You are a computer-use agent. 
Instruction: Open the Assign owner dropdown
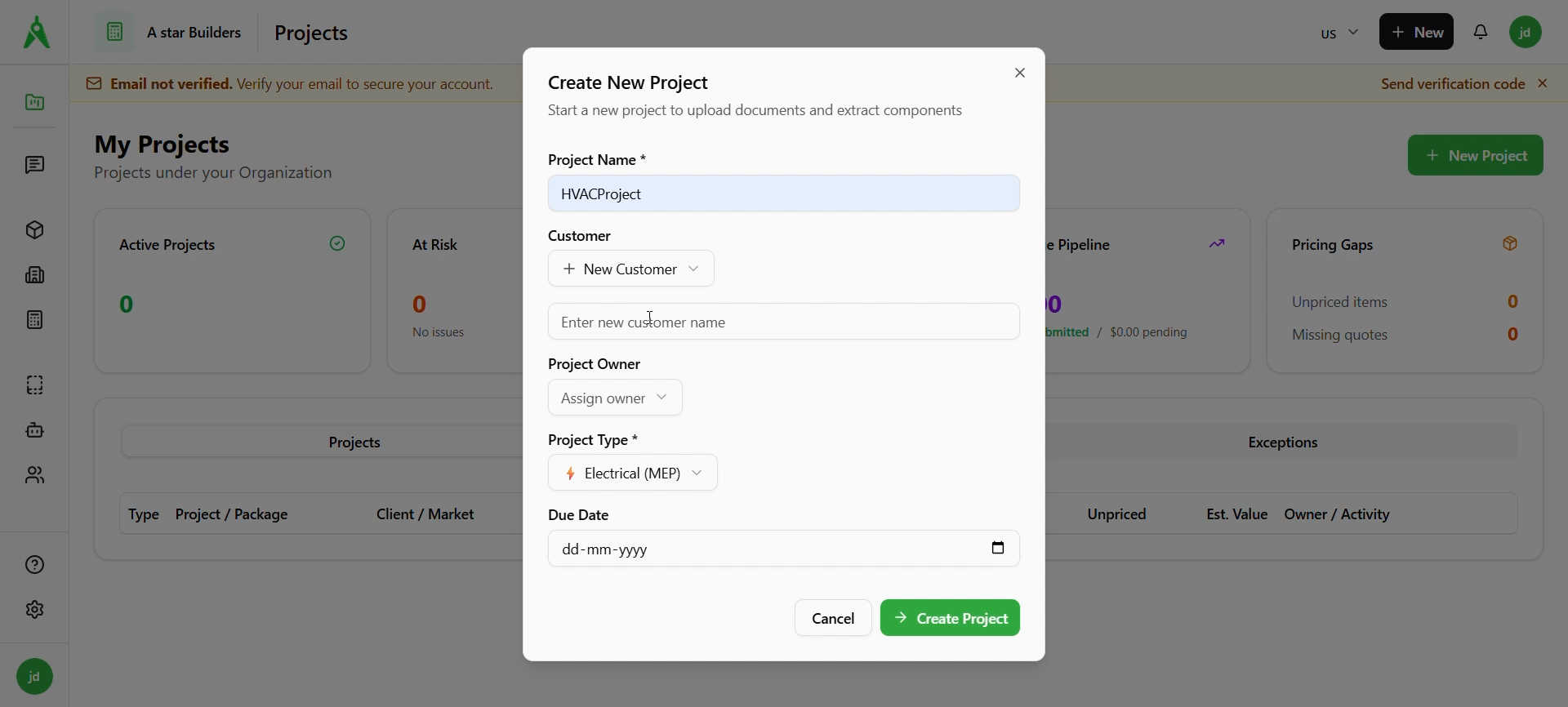click(615, 398)
